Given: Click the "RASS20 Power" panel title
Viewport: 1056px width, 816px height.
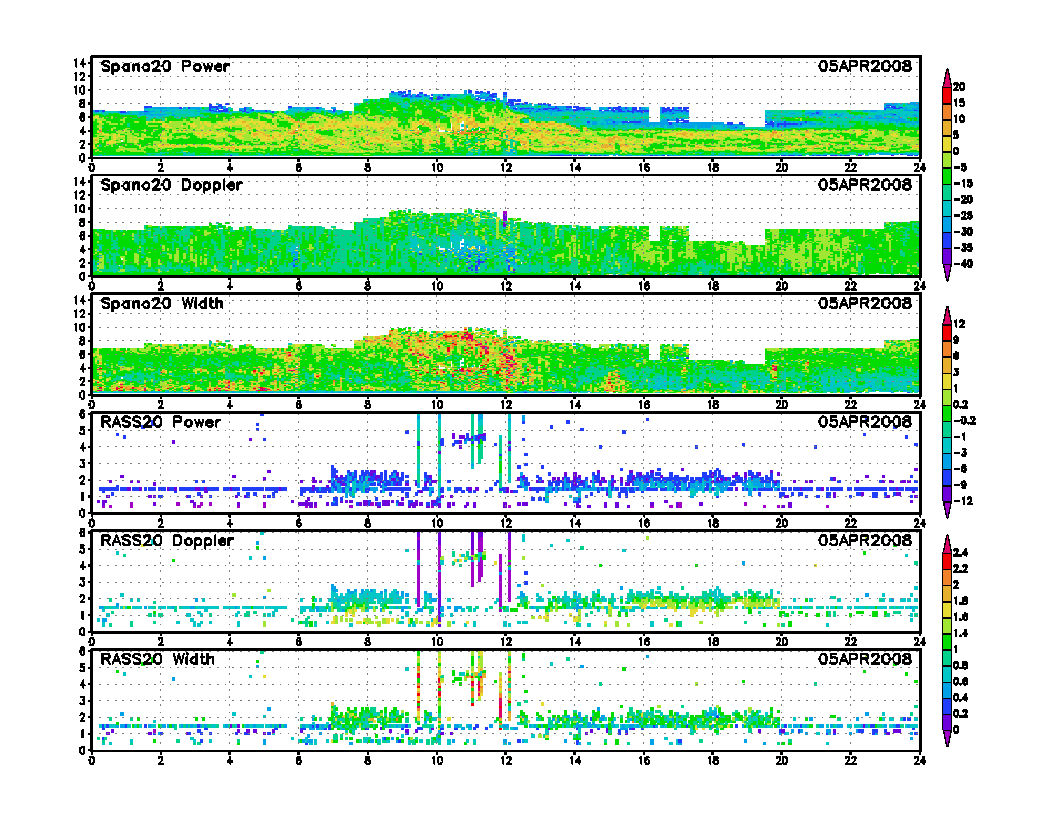Looking at the screenshot, I should [160, 421].
